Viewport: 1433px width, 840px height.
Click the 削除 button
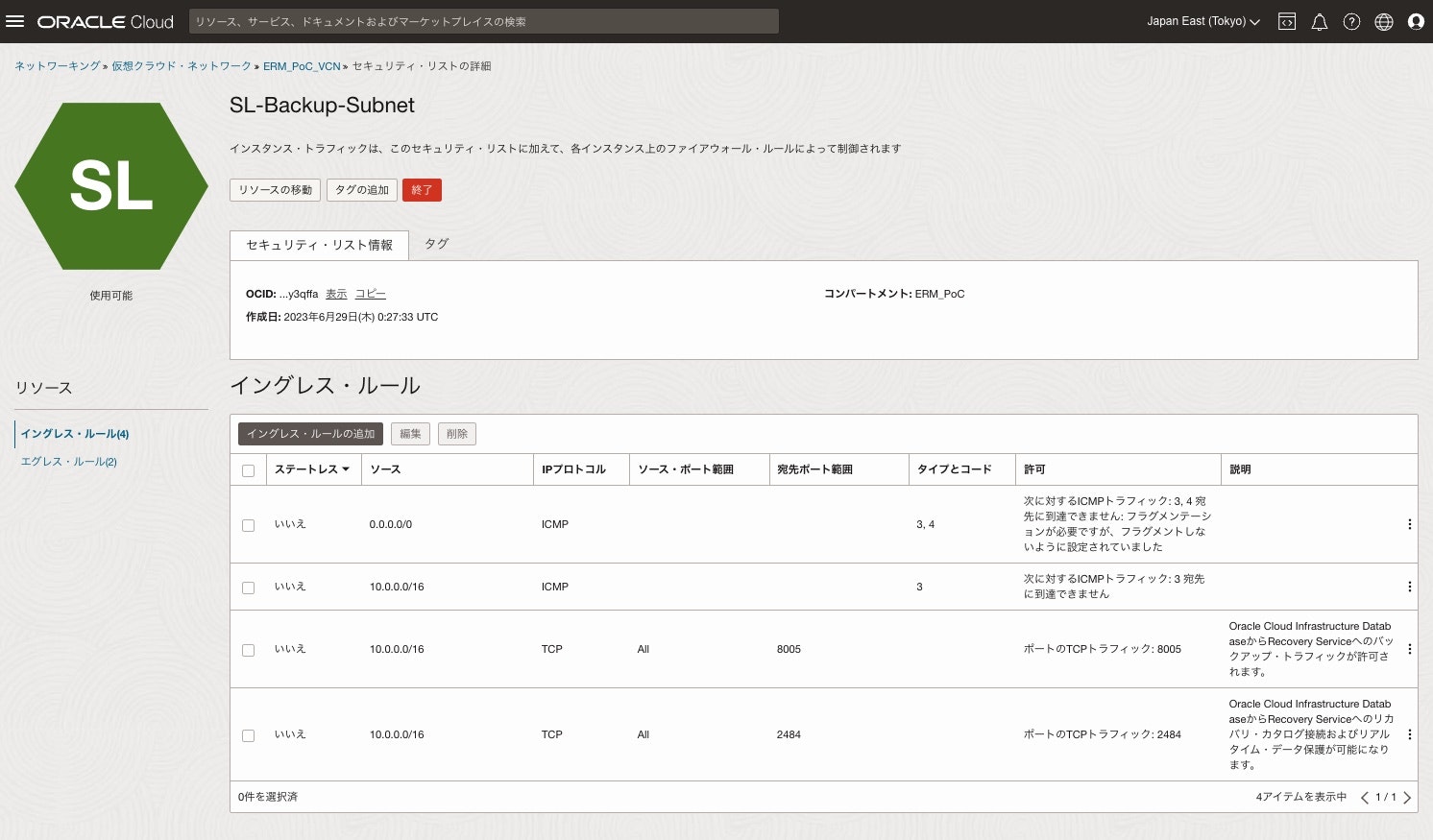tap(457, 434)
